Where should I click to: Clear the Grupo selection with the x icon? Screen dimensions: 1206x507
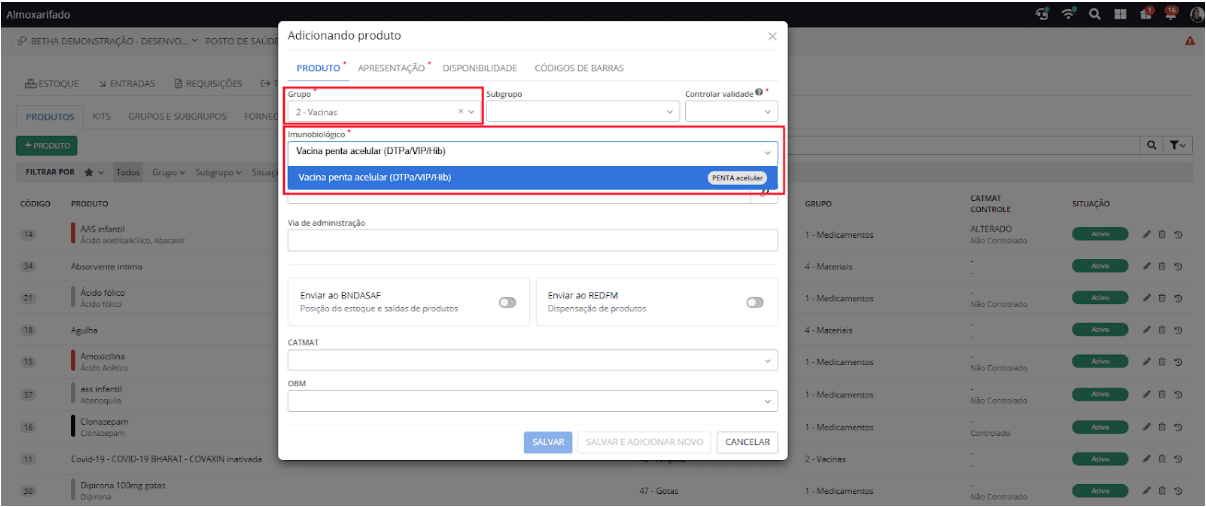[x=461, y=112]
